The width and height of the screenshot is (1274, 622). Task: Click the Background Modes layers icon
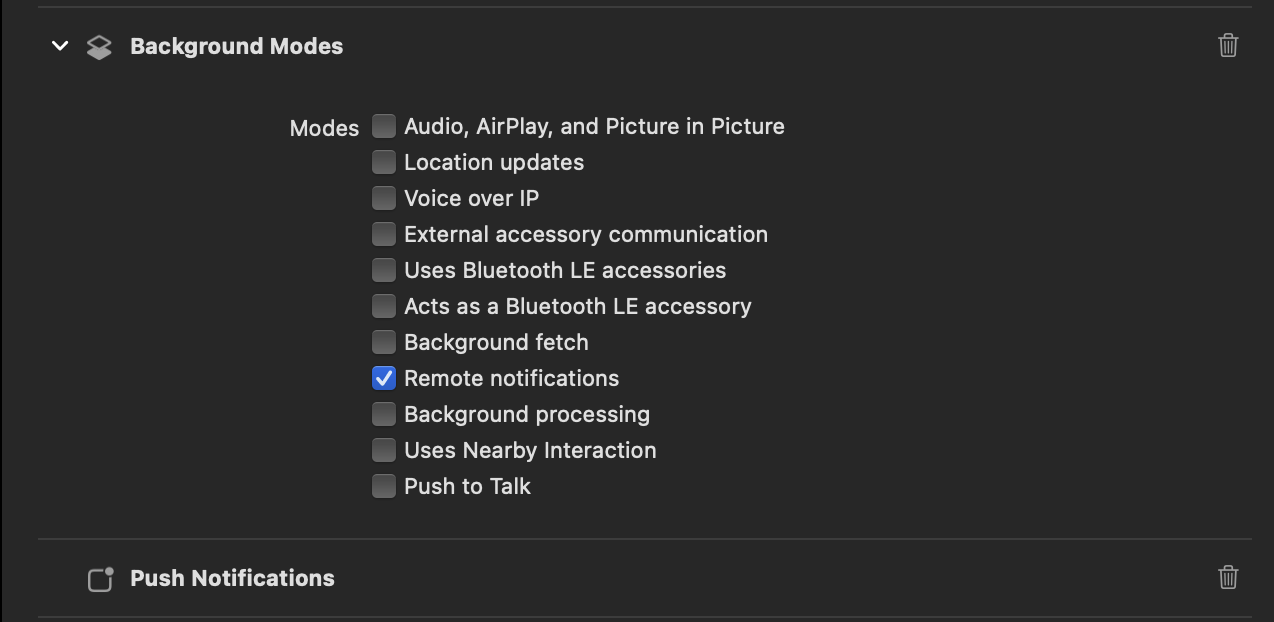coord(99,47)
